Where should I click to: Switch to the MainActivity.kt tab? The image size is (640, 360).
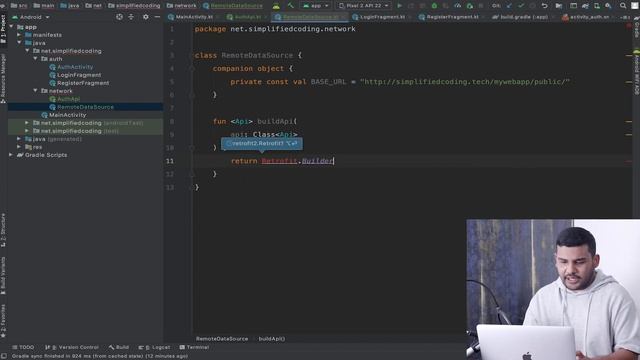pos(193,17)
